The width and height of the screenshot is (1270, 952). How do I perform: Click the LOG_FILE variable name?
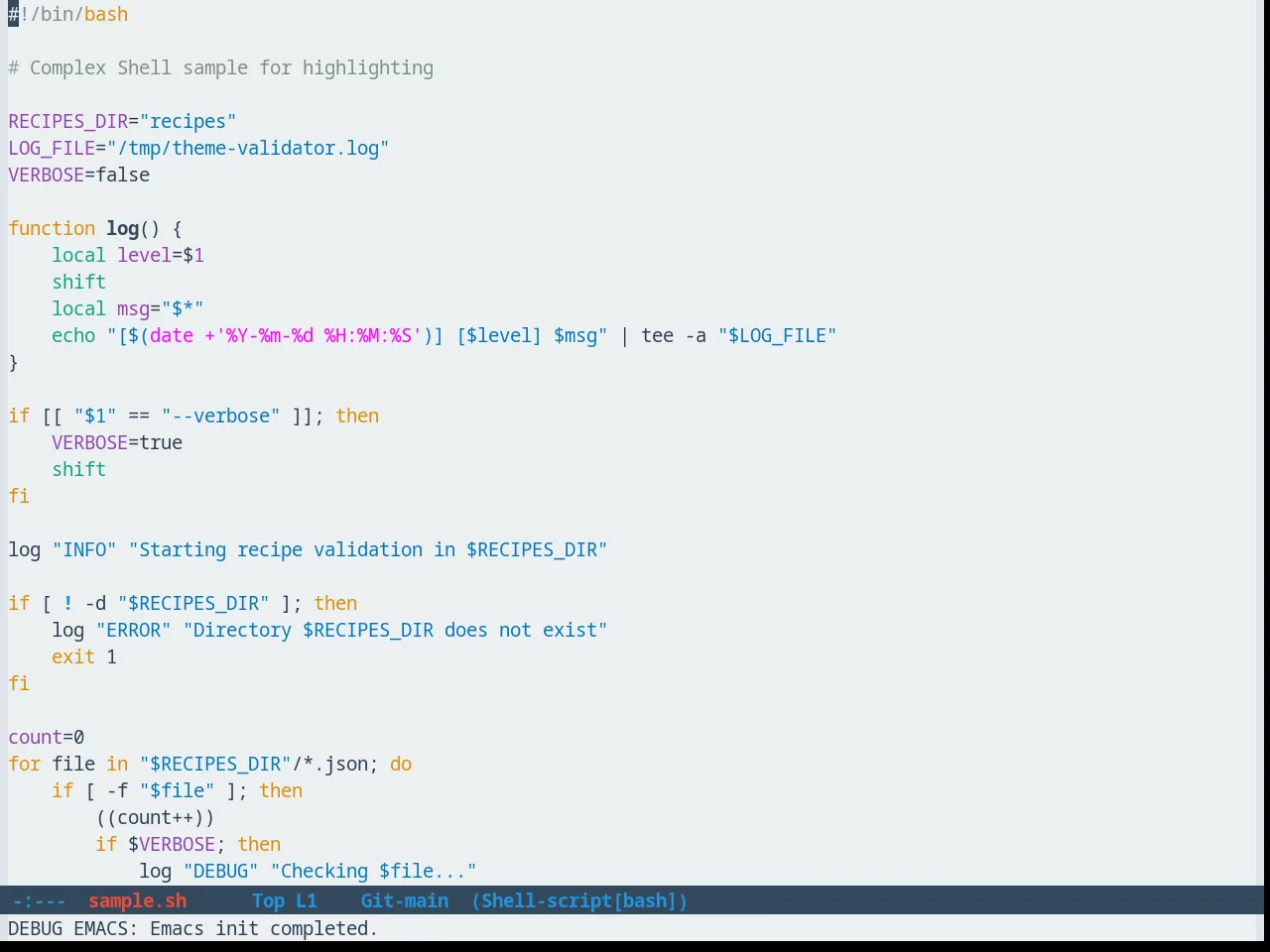52,148
